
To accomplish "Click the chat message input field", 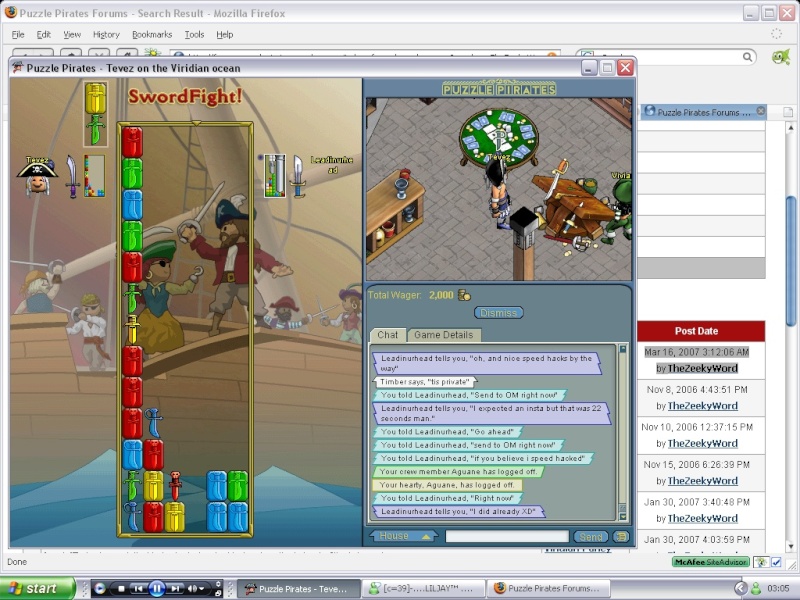I will 507,536.
